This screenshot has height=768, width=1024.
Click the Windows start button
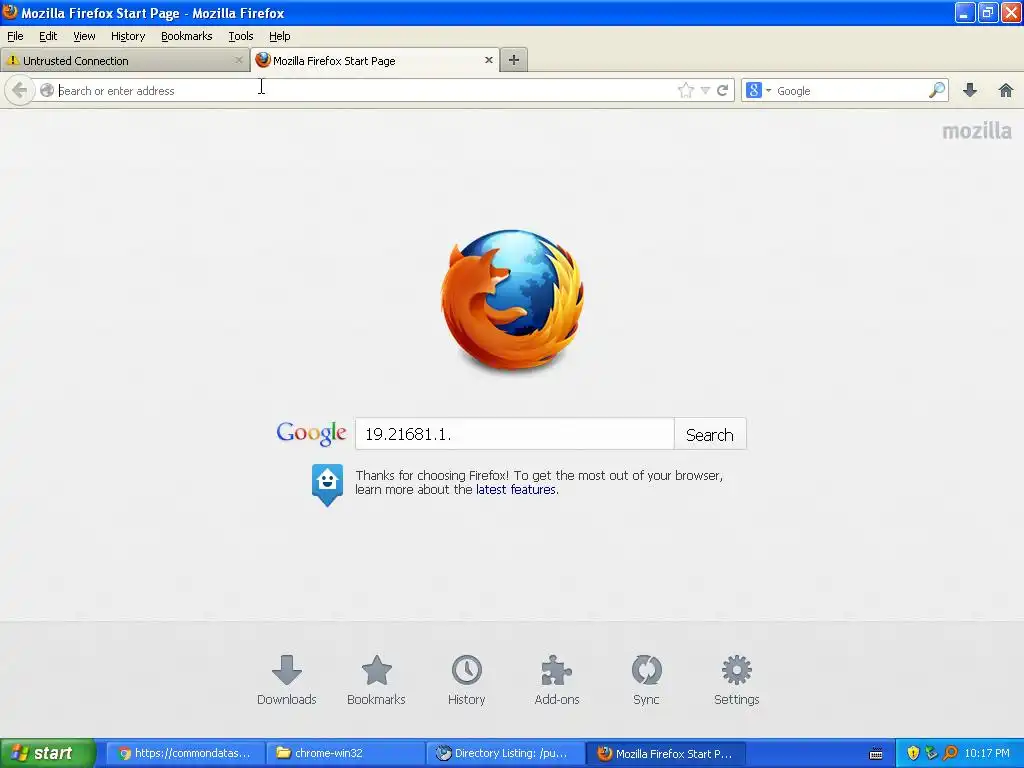coord(48,753)
